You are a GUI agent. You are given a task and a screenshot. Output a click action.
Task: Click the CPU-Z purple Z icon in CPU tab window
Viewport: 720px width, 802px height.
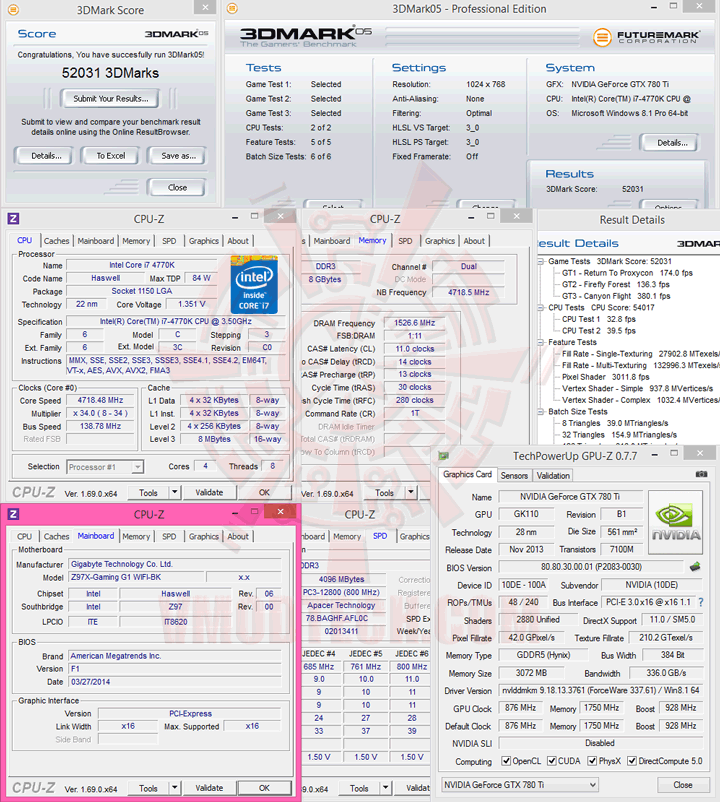[13, 219]
